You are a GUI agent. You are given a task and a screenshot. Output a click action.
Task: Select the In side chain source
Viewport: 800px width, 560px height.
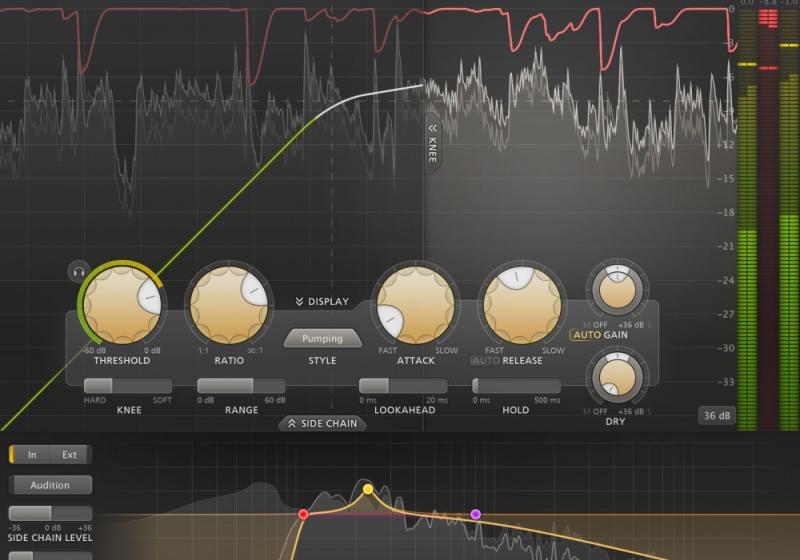click(x=32, y=455)
